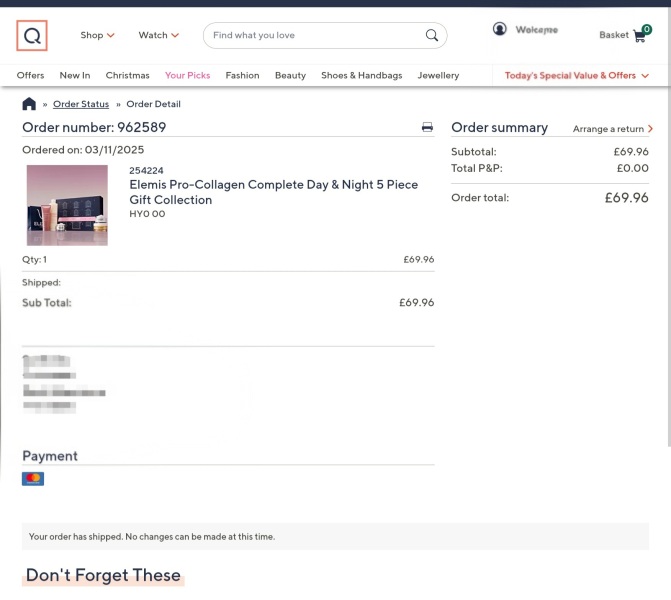Image resolution: width=671 pixels, height=600 pixels.
Task: Click the Order total £69.96 amount
Action: [x=626, y=198]
